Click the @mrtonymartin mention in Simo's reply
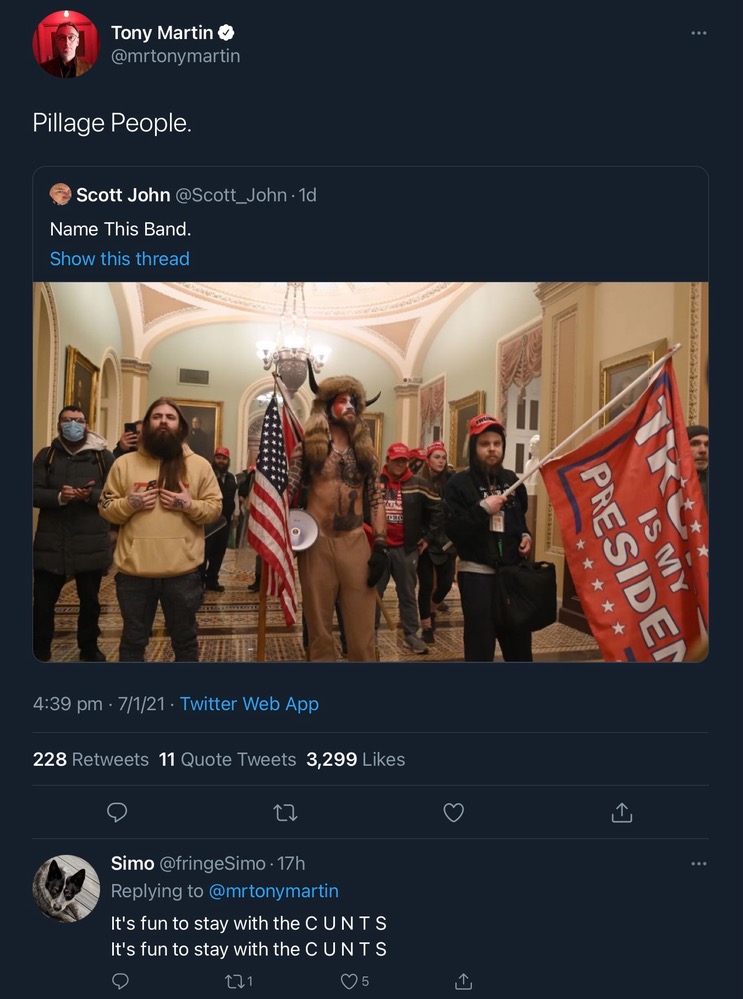Screen dimensions: 743x999 273,890
